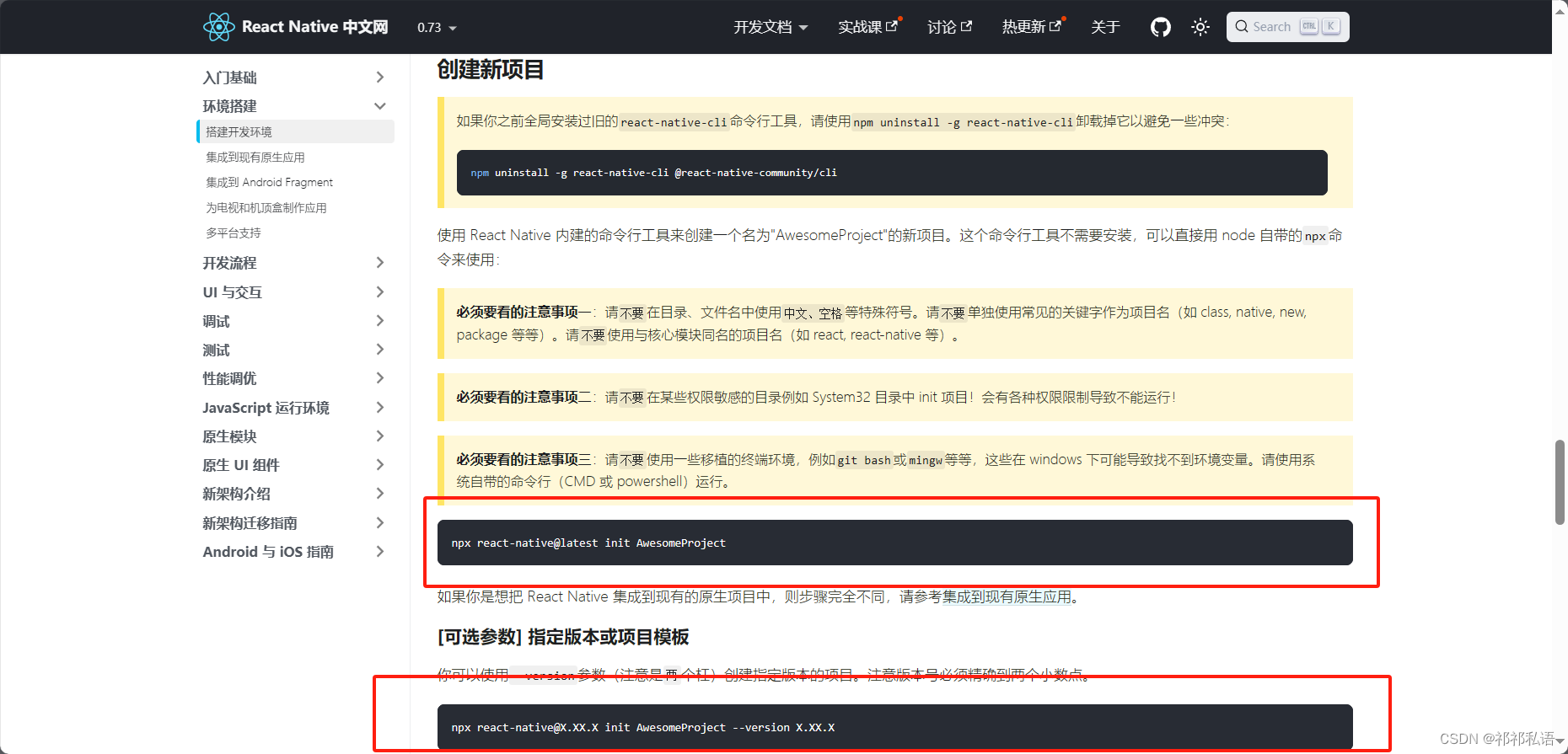1568x754 pixels.
Task: Click 必须要看的注意事项三 bold text
Action: point(524,459)
